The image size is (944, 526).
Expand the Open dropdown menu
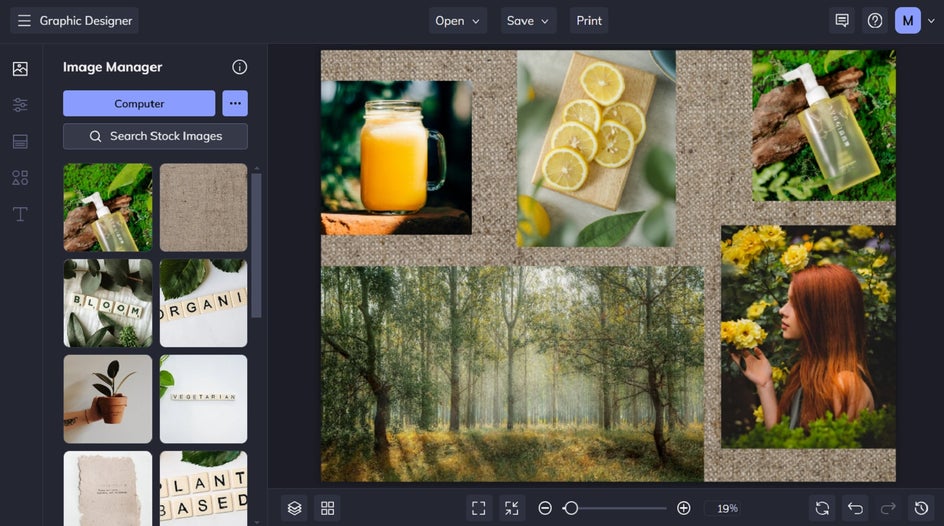458,20
